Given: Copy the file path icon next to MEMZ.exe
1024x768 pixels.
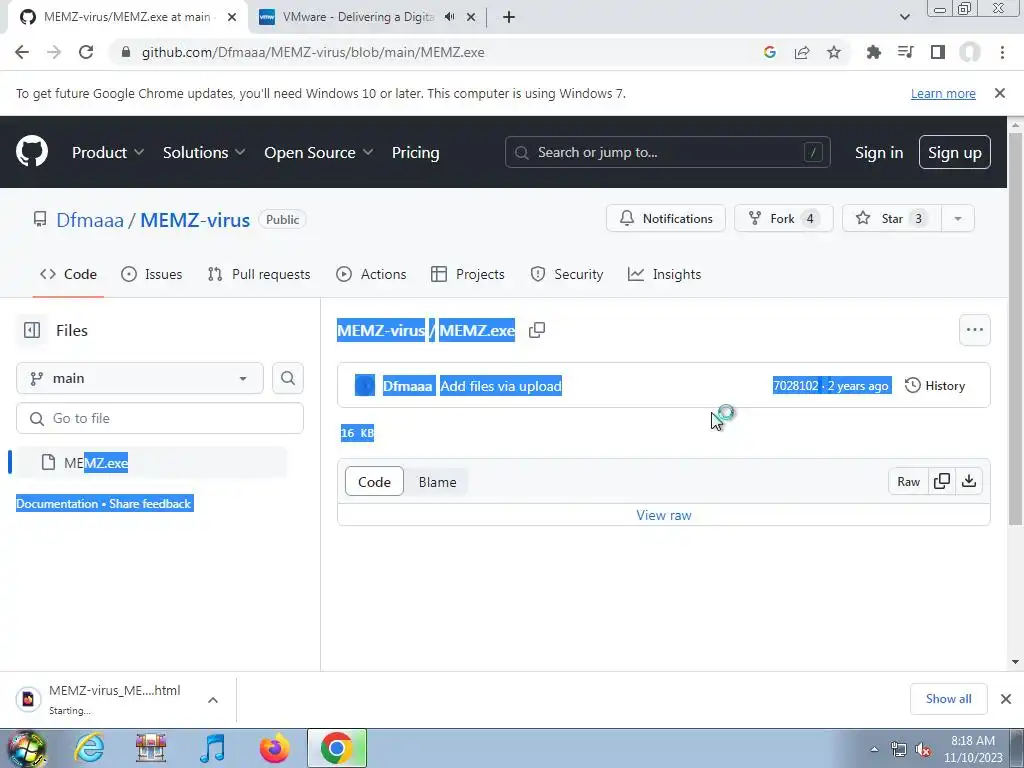Looking at the screenshot, I should coord(537,330).
